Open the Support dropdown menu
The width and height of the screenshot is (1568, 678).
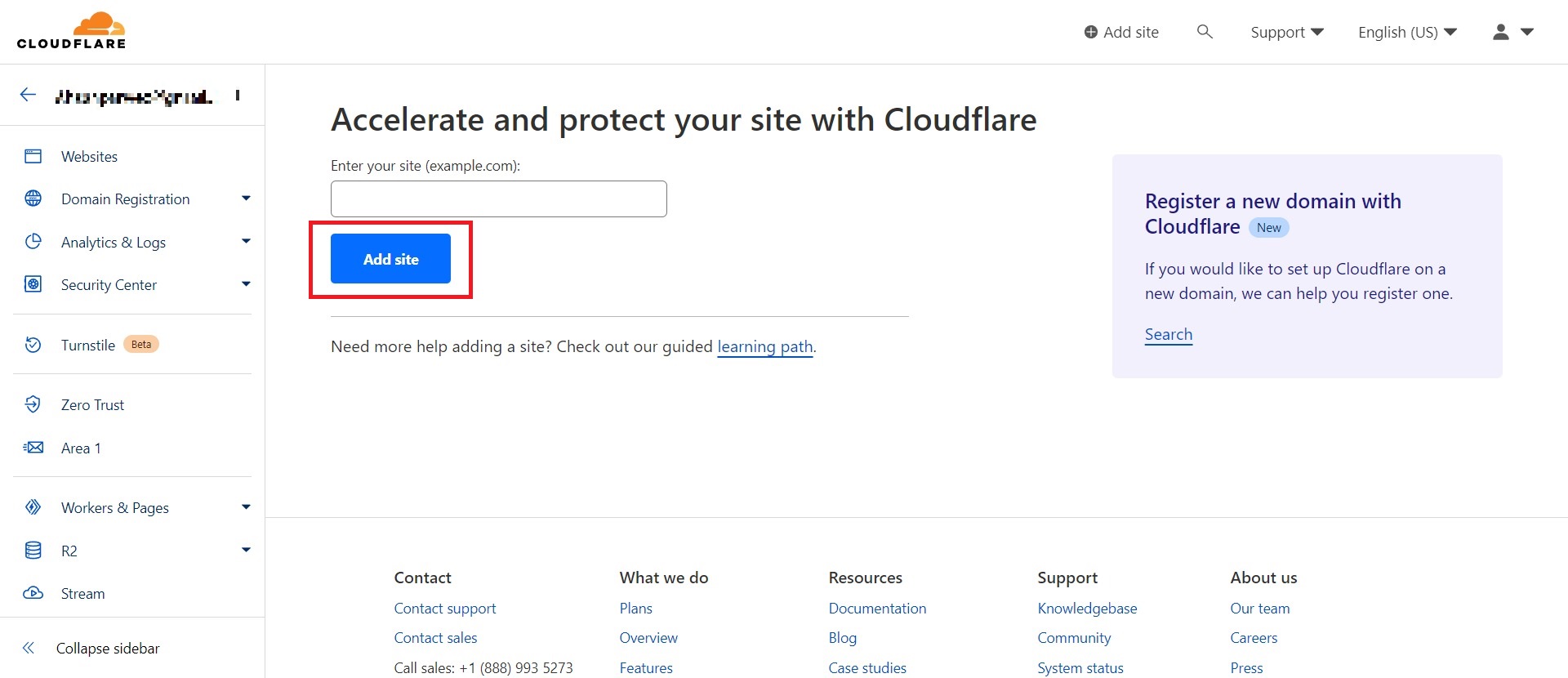pos(1286,32)
